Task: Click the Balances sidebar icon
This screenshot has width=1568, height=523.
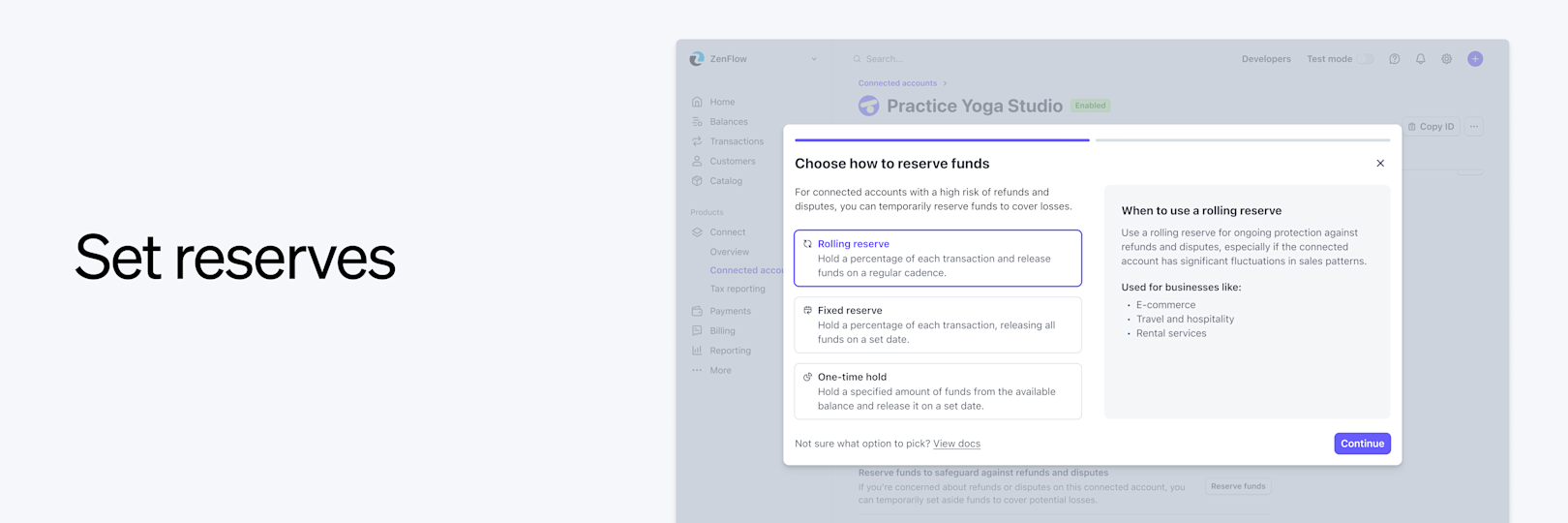Action: (697, 122)
